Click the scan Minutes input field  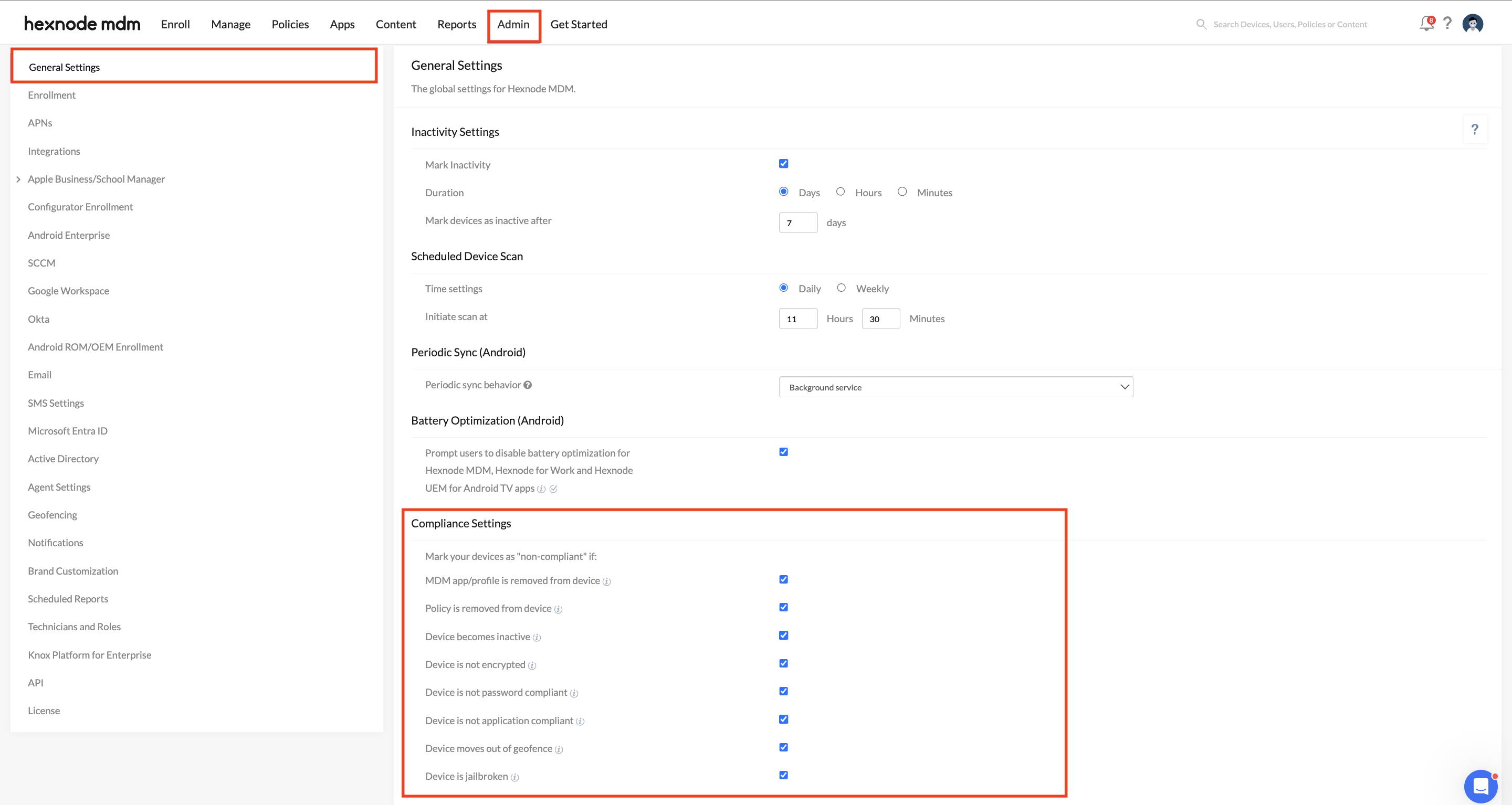(880, 319)
